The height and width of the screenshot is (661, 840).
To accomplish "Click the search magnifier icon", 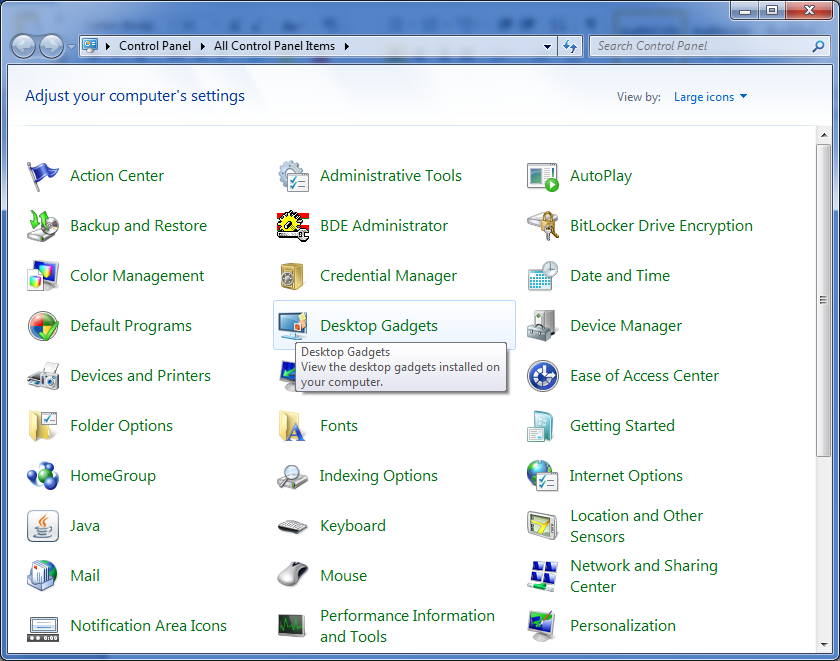I will pos(818,47).
